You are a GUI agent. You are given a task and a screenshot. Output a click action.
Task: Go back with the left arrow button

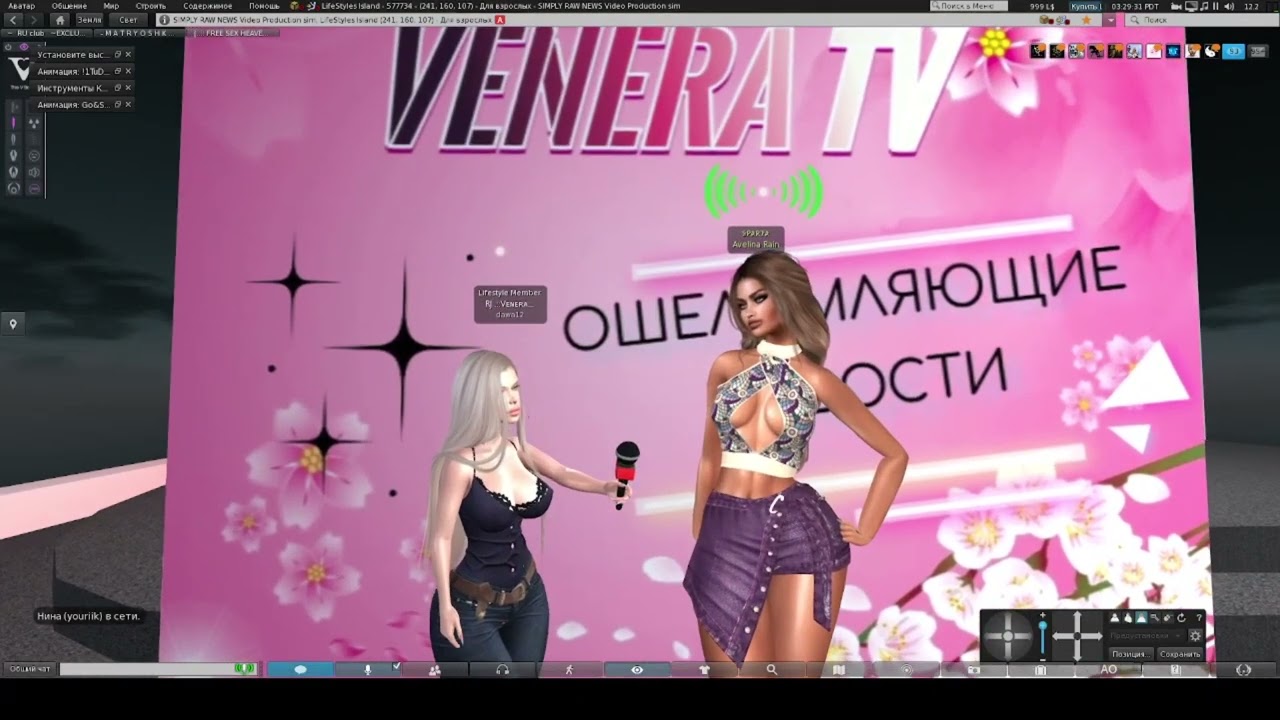[14, 20]
